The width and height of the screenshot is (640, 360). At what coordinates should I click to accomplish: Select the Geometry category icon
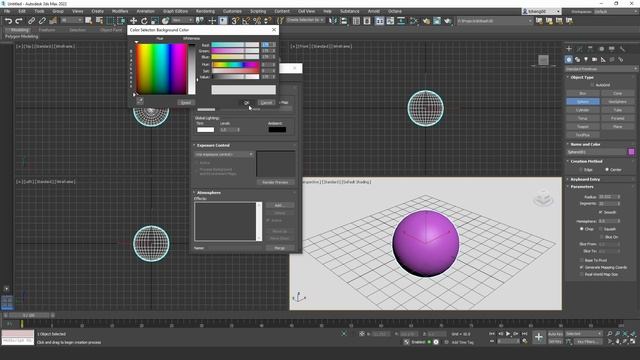tap(569, 60)
